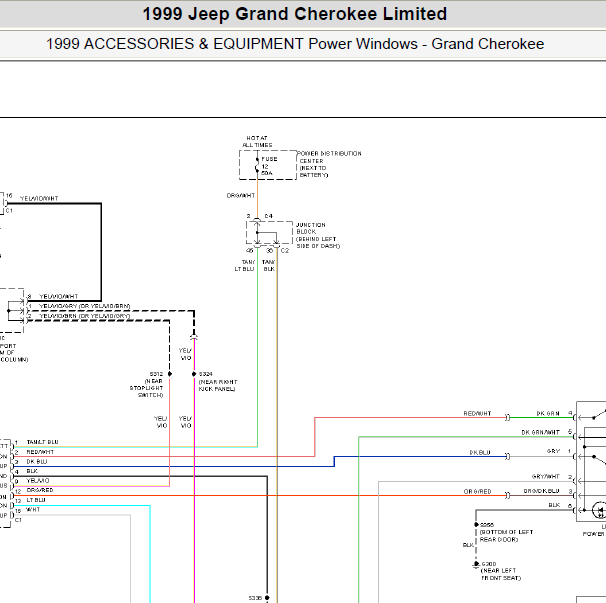The image size is (606, 603).
Task: Click the "LT BLU" wire label
Action: click(x=36, y=500)
